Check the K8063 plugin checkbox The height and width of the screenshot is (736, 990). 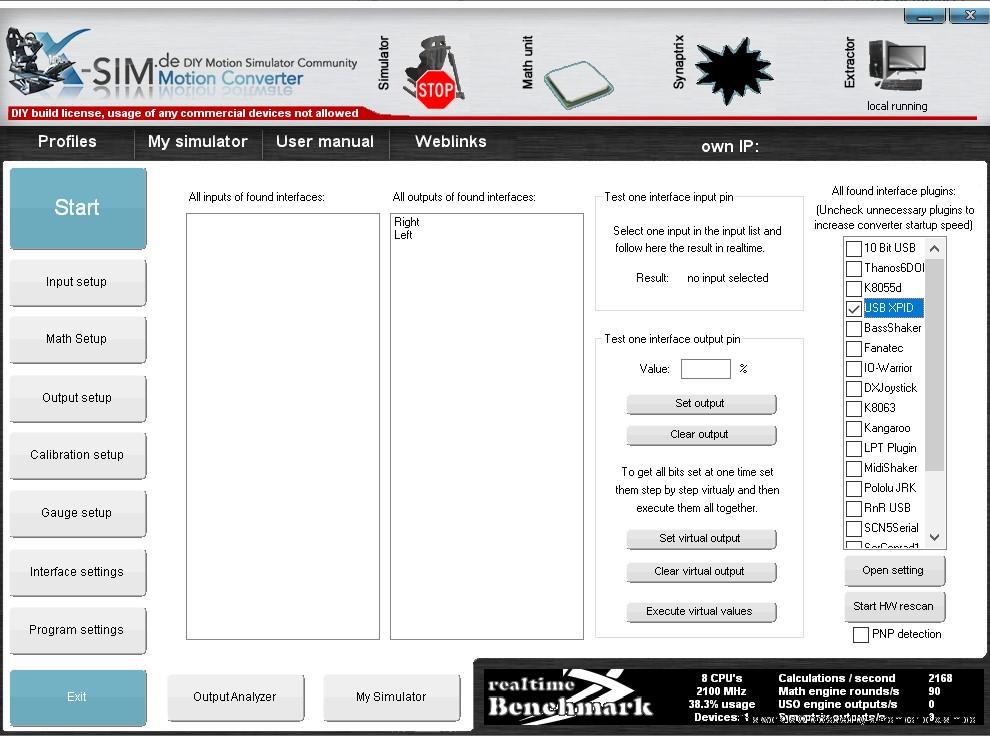coord(854,408)
